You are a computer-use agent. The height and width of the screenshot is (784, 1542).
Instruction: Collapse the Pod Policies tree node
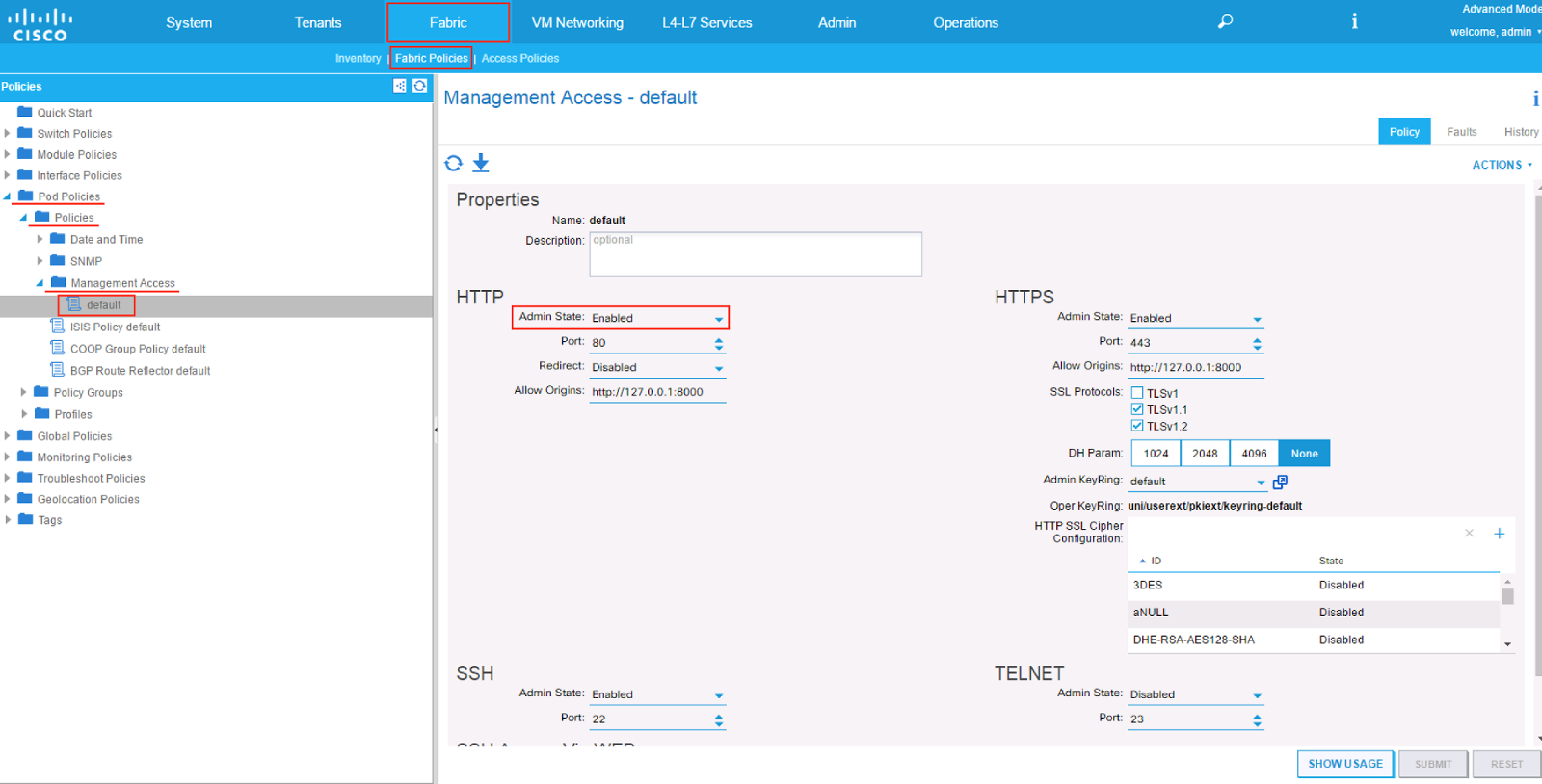pyautogui.click(x=8, y=196)
